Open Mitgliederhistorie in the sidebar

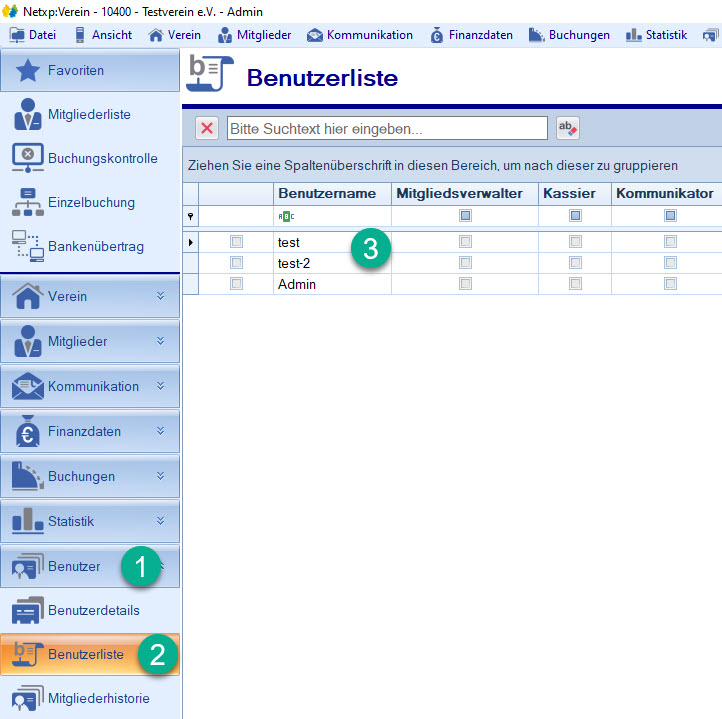(98, 698)
